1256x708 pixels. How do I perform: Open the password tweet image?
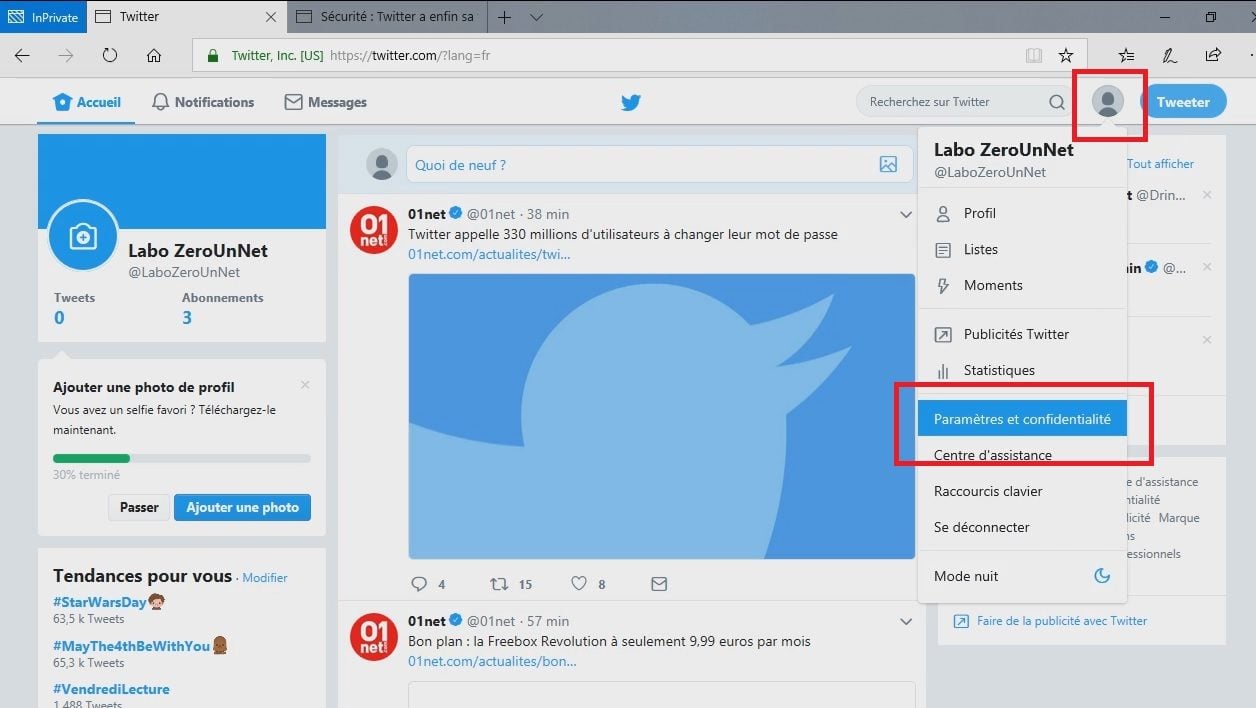click(x=661, y=416)
